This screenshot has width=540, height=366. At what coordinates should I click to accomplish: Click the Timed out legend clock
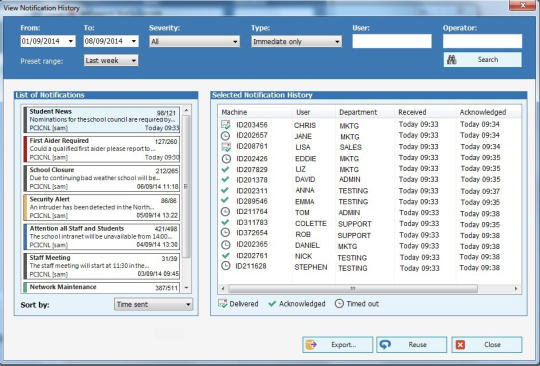(339, 303)
